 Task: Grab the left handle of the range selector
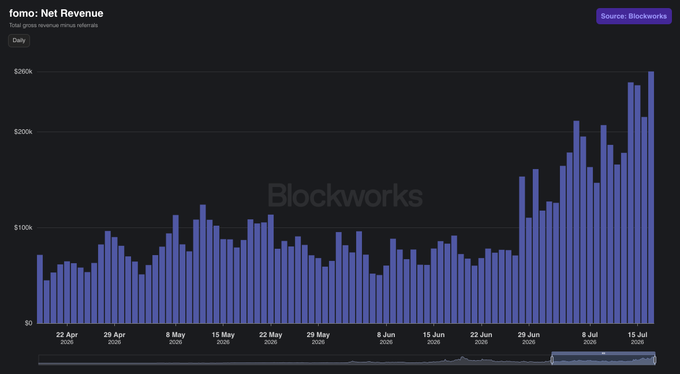tap(552, 360)
